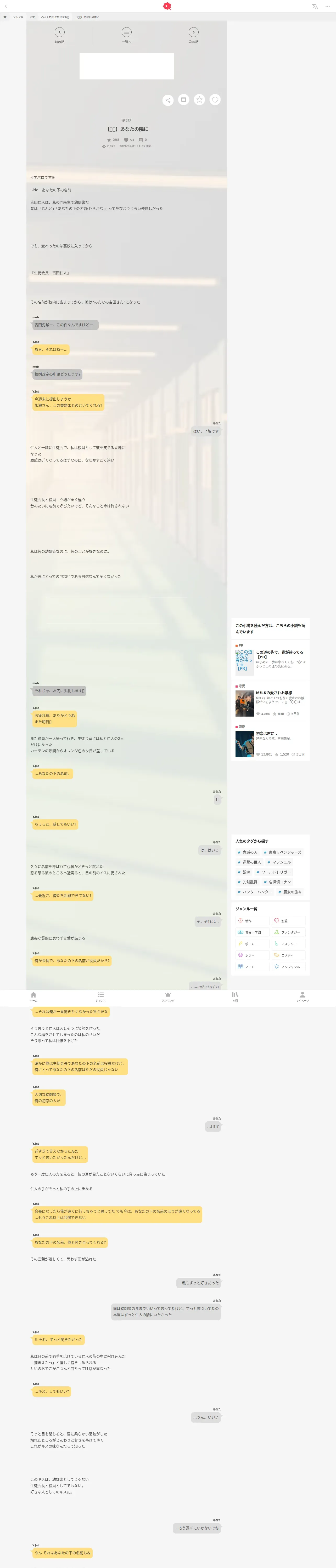Go to previous episode (前の話) arrow
This screenshot has width=336, height=1568.
(59, 32)
